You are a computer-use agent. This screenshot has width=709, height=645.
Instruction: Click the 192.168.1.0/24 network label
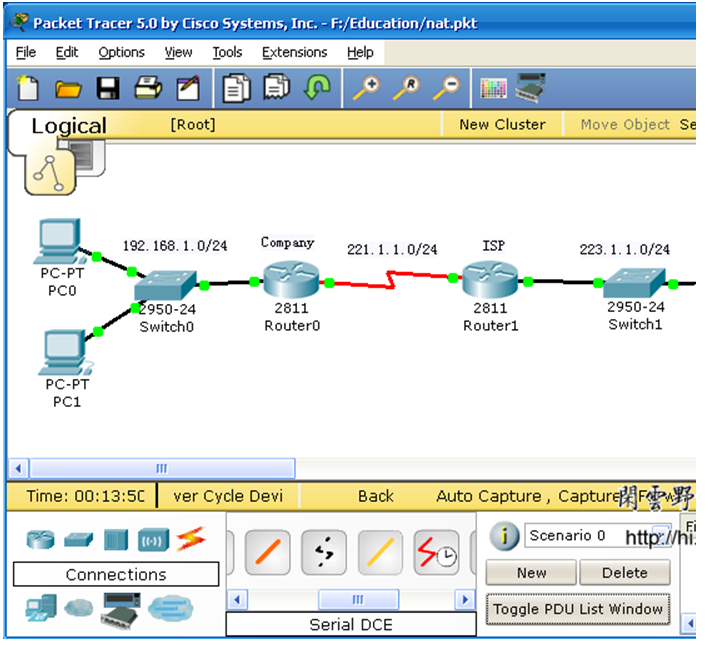pos(175,246)
